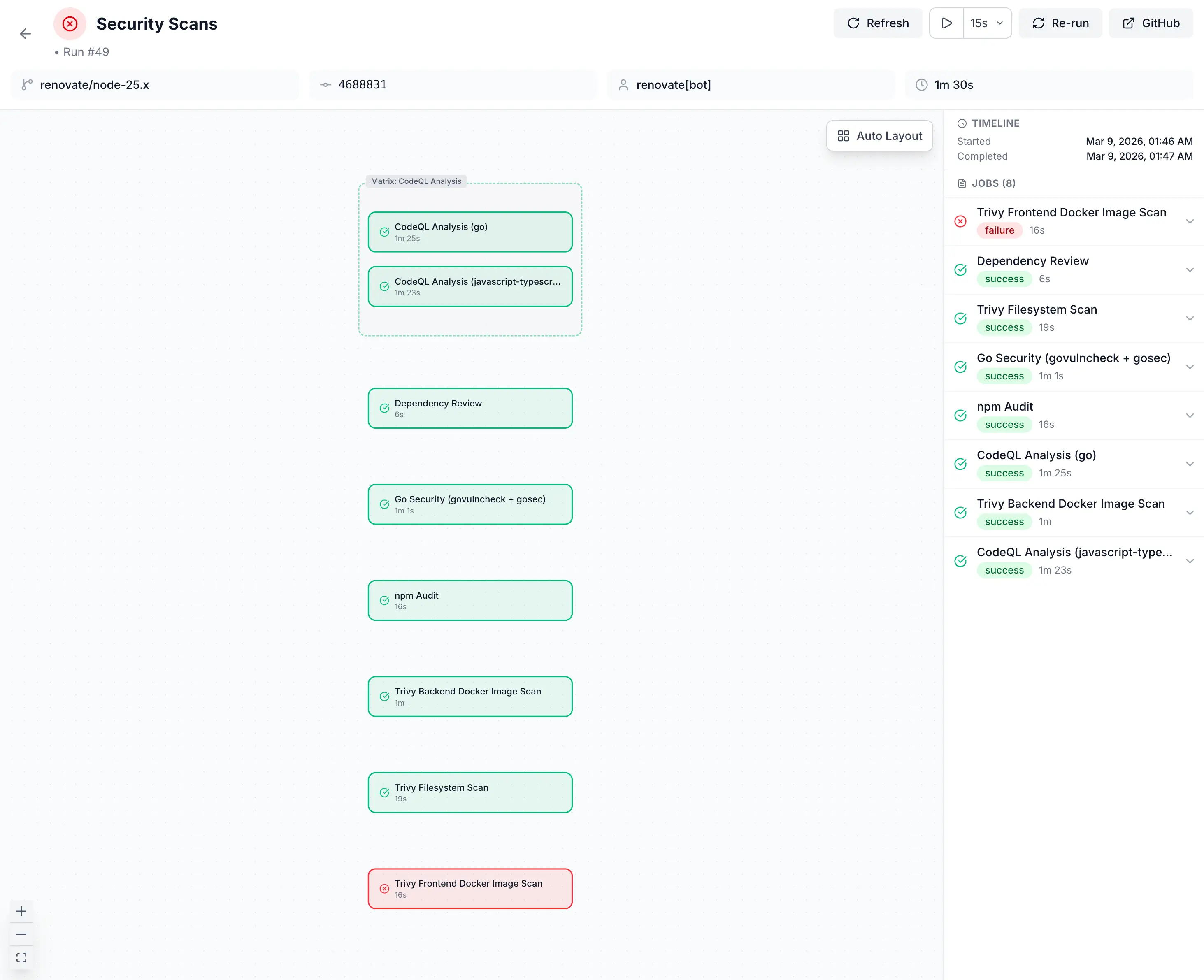Click the 1m 30s duration value

[x=954, y=85]
